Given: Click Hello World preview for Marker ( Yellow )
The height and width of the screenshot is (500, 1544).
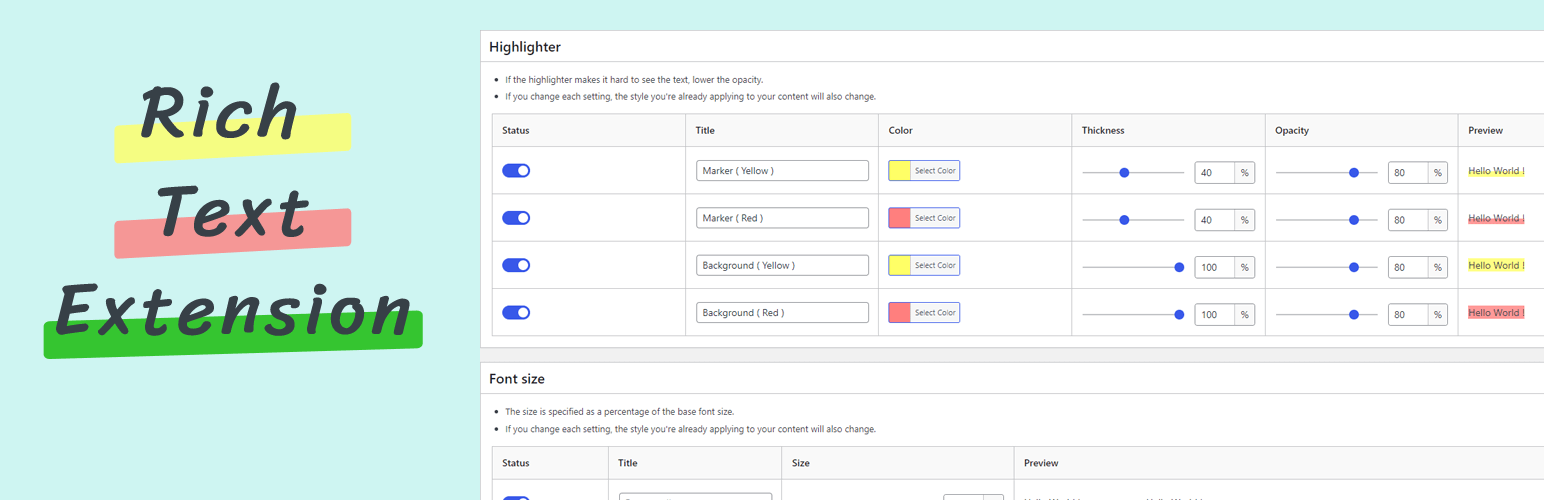Looking at the screenshot, I should click(1496, 171).
